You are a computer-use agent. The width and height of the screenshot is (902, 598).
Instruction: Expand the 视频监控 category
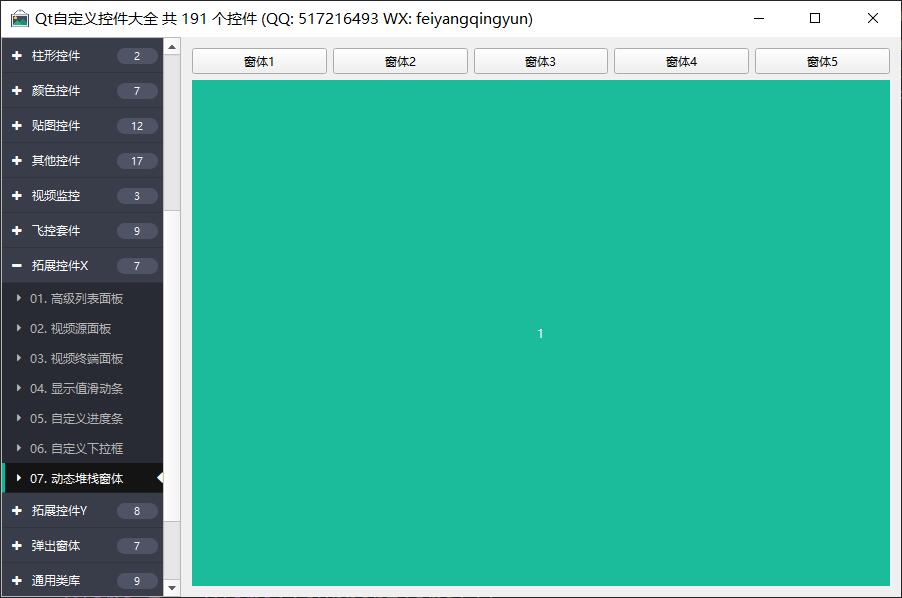(x=56, y=196)
